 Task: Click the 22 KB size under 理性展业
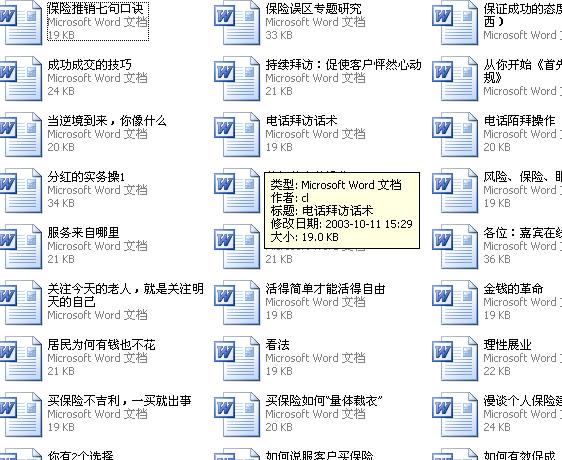[497, 371]
